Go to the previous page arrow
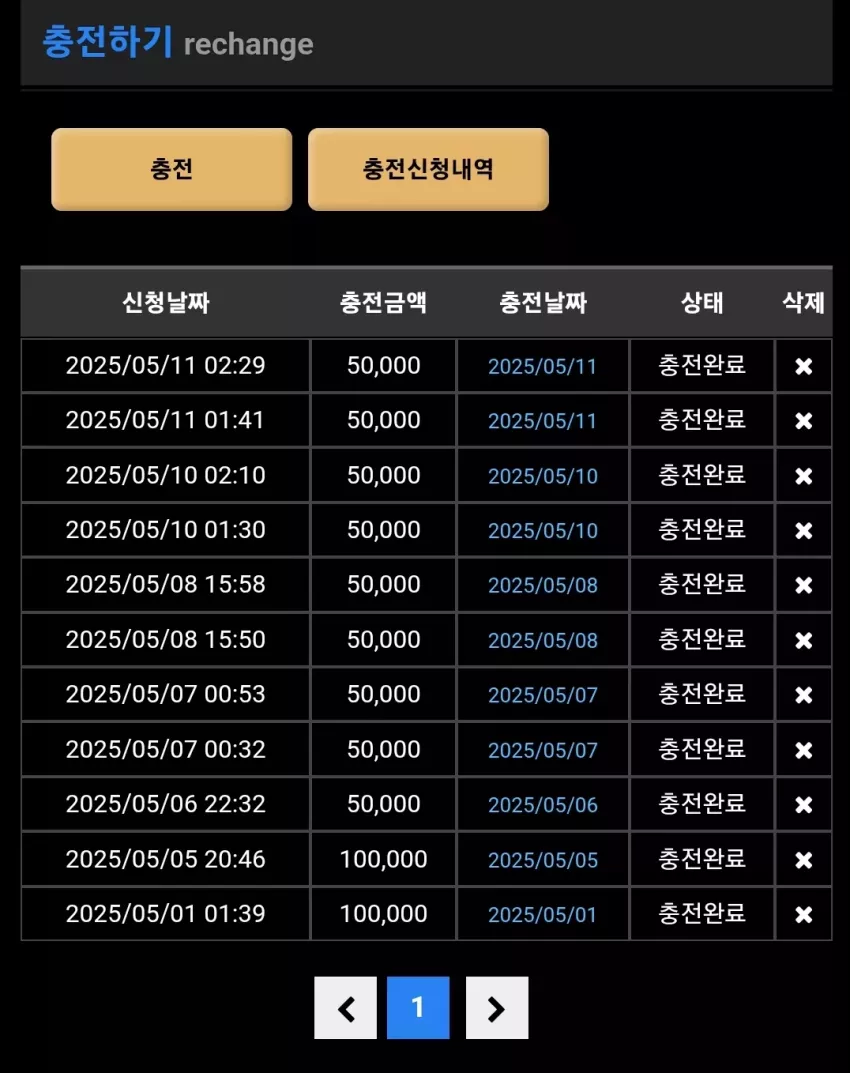Image resolution: width=850 pixels, height=1073 pixels. coord(346,1008)
